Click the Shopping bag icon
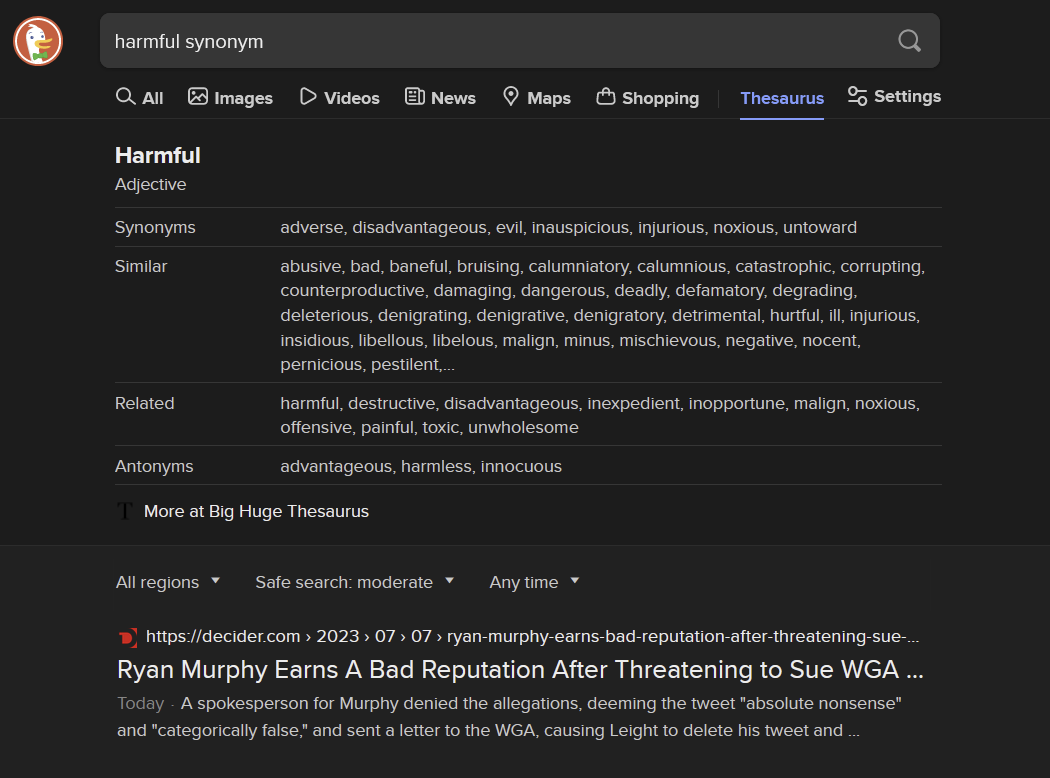 (x=605, y=97)
